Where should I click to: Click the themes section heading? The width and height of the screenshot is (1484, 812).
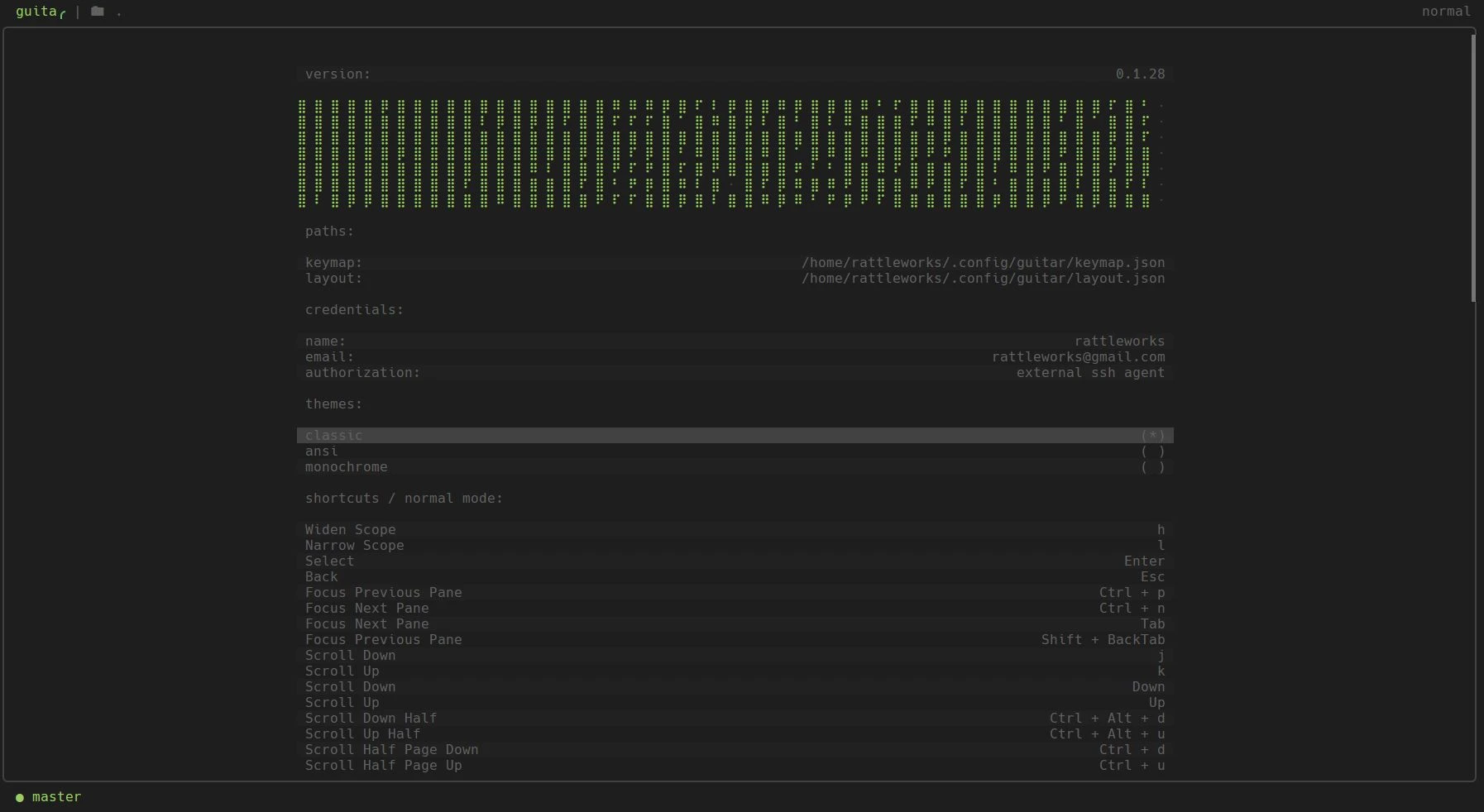tap(334, 404)
